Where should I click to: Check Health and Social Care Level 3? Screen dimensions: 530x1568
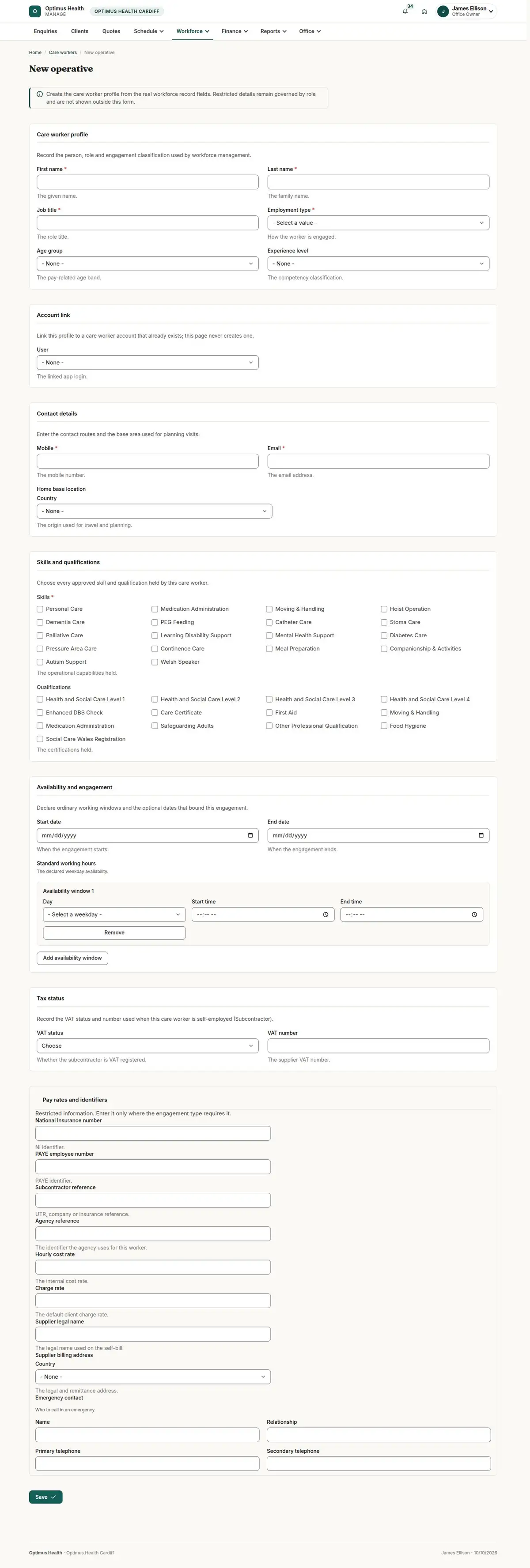(x=269, y=699)
